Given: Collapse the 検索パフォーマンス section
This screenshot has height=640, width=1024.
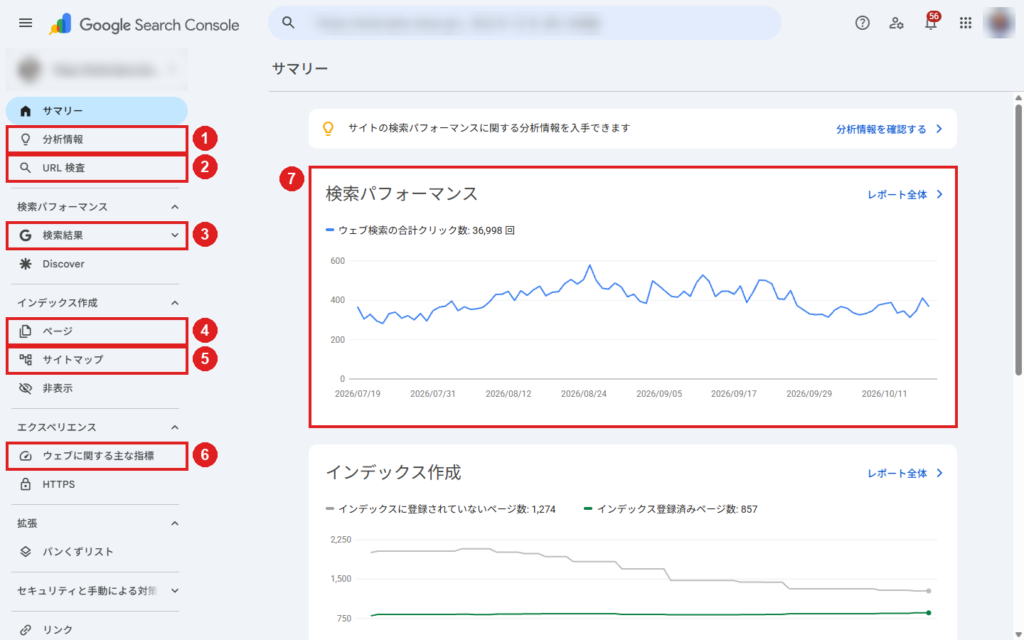Looking at the screenshot, I should (174, 207).
